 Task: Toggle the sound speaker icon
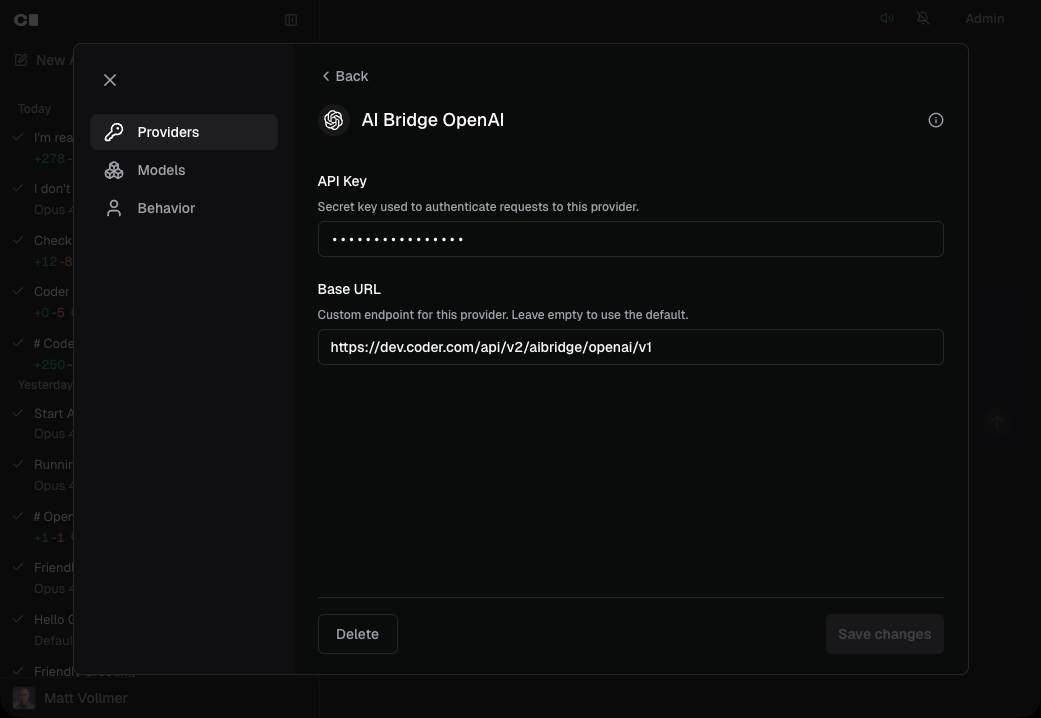(886, 18)
